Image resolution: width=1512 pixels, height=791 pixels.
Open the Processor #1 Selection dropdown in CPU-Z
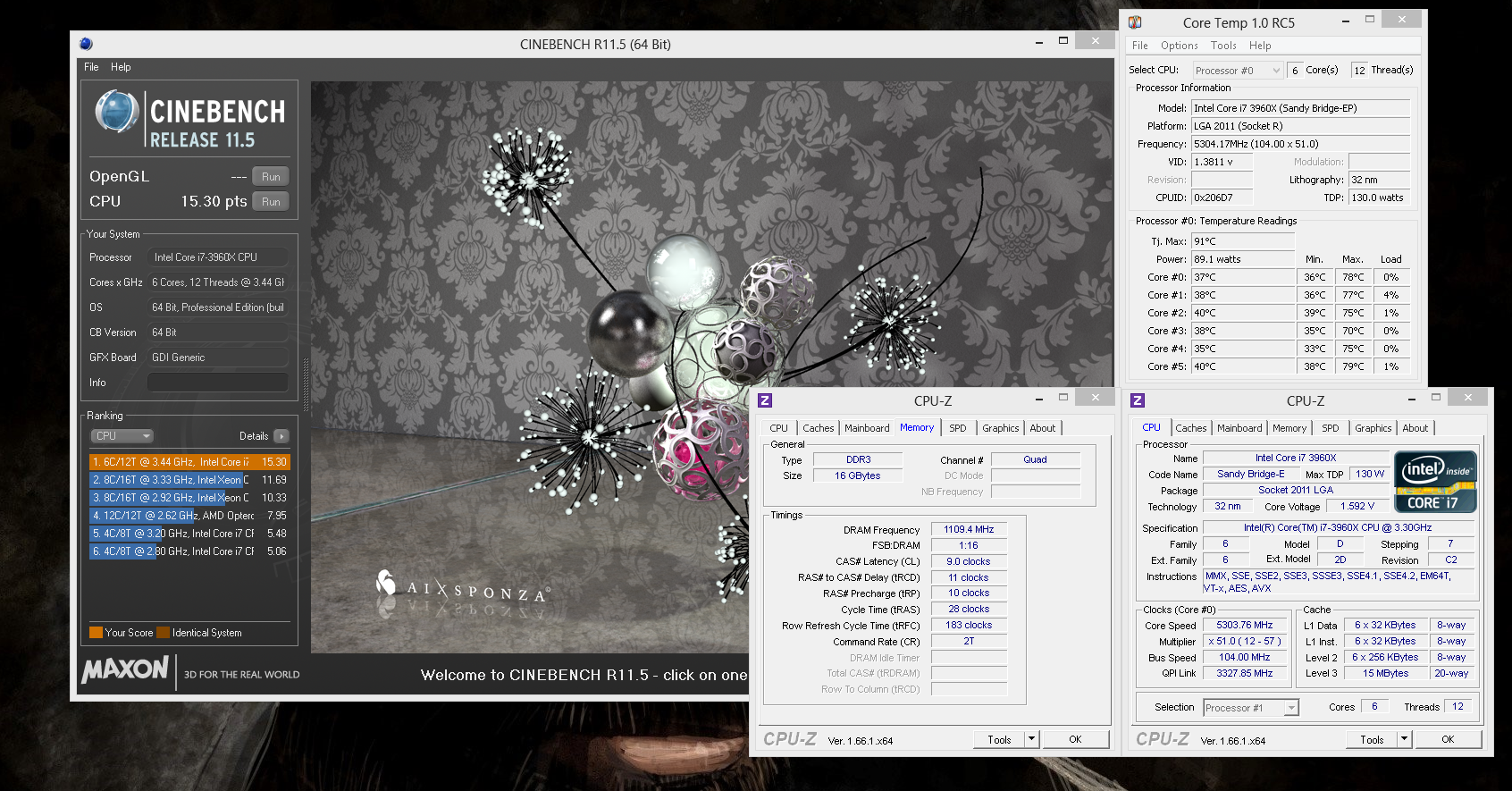(1250, 708)
